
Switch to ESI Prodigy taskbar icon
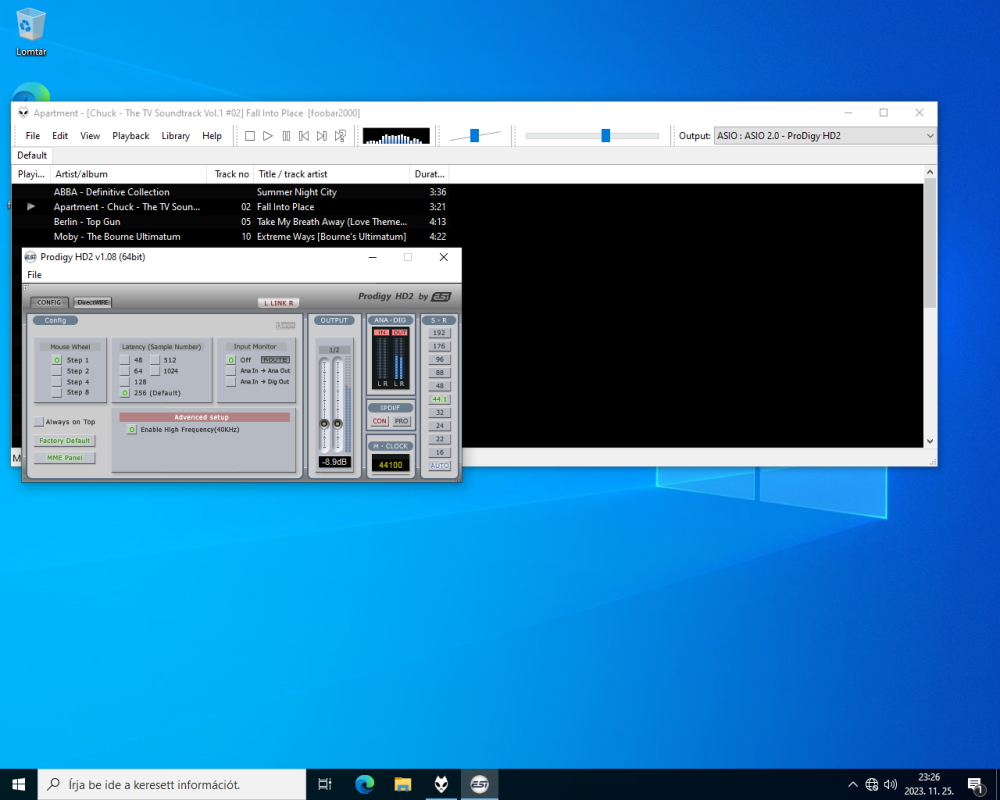click(479, 784)
